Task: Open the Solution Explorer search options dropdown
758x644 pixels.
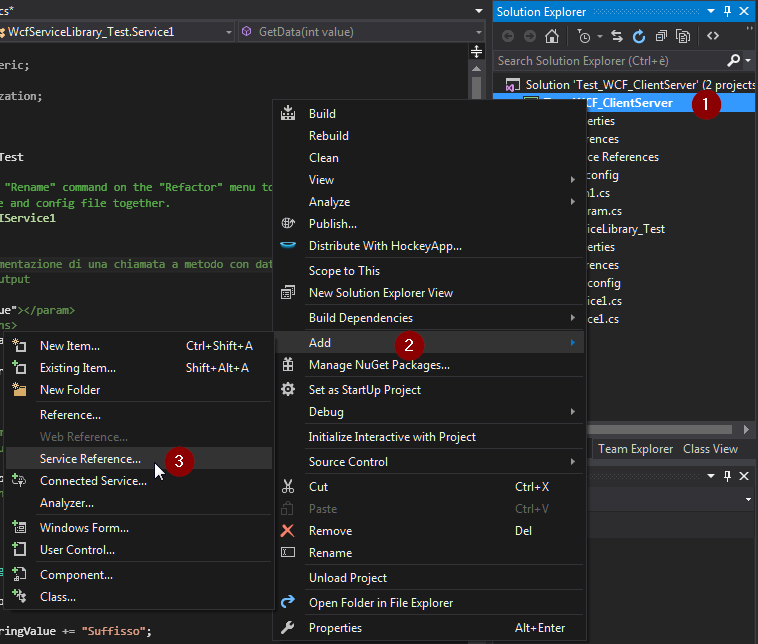Action: 749,61
